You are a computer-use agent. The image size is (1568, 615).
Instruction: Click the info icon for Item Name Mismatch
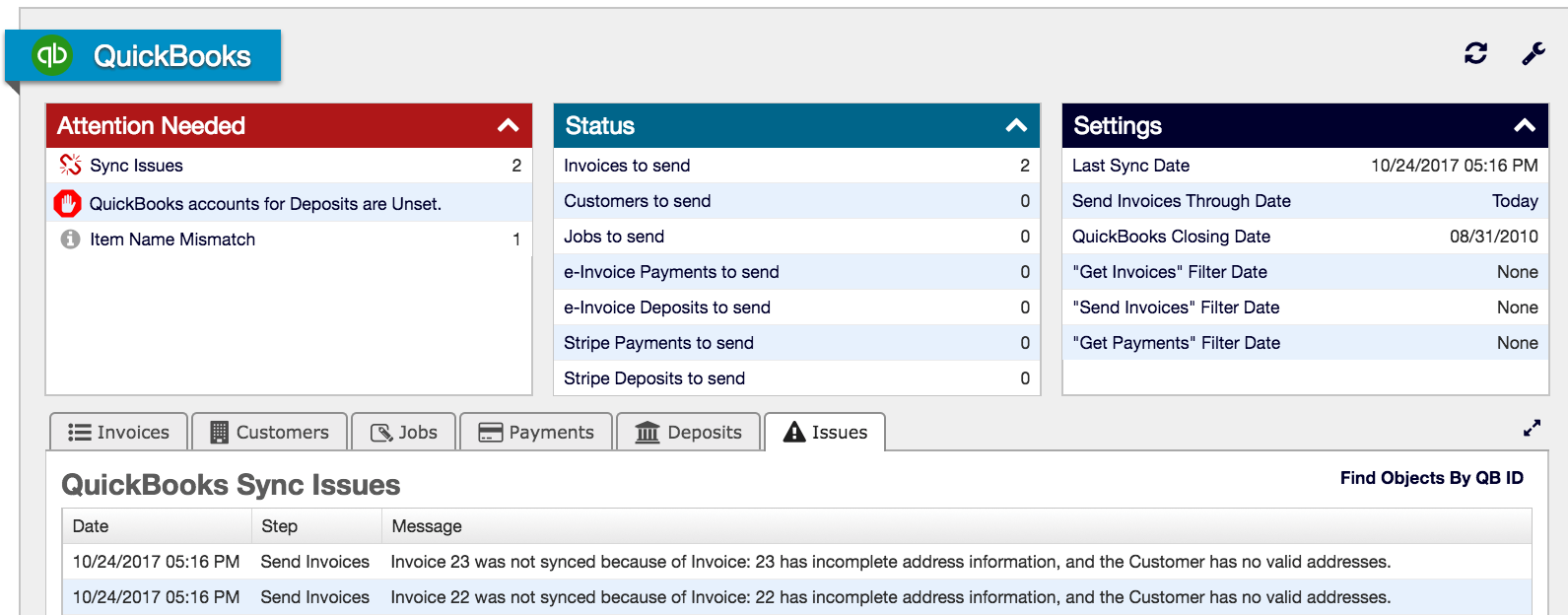coord(70,239)
